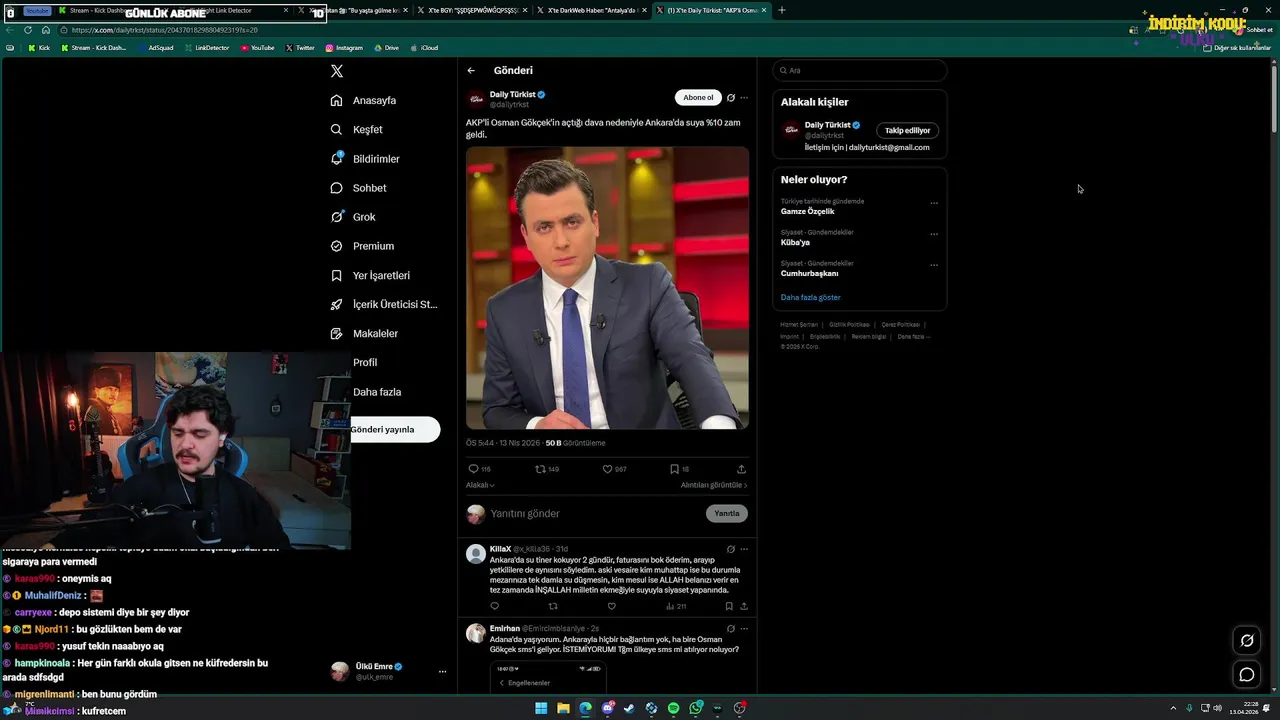Screen dimensions: 1280x720
Task: Click view count icon on KillaX reply
Action: pyautogui.click(x=670, y=606)
